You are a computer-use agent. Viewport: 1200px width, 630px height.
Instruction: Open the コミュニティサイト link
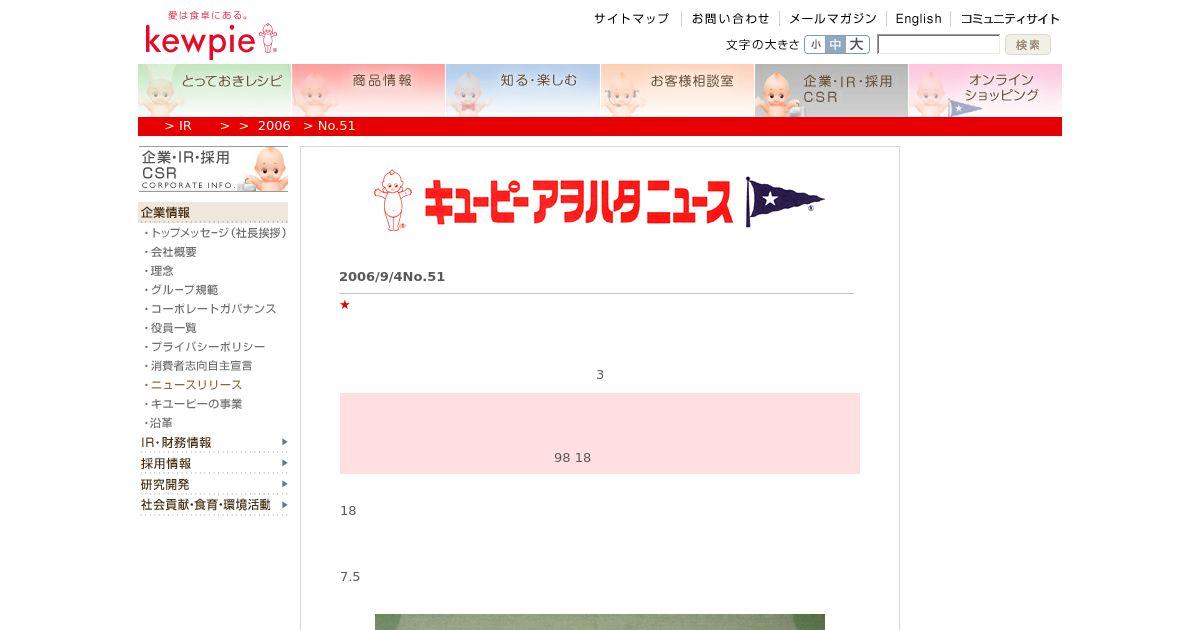tap(1010, 19)
